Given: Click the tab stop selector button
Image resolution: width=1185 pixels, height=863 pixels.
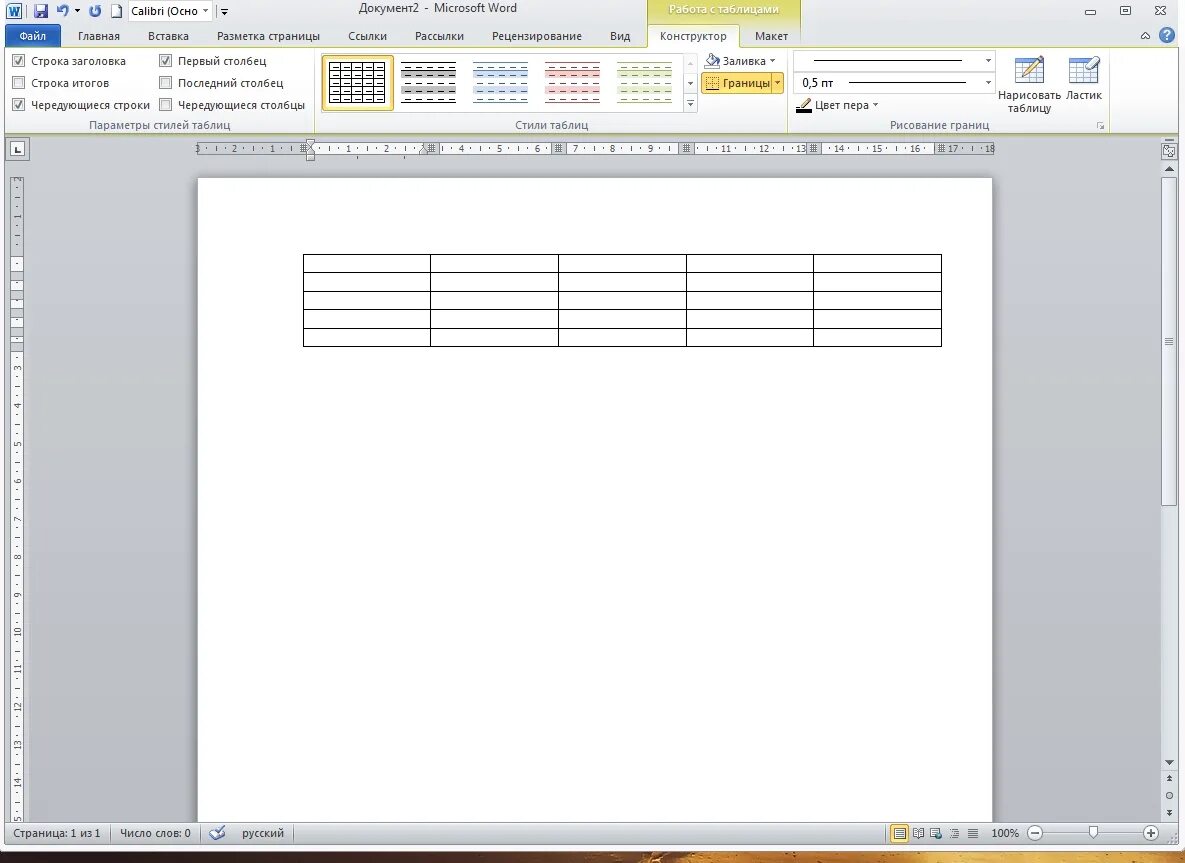Looking at the screenshot, I should pyautogui.click(x=17, y=149).
